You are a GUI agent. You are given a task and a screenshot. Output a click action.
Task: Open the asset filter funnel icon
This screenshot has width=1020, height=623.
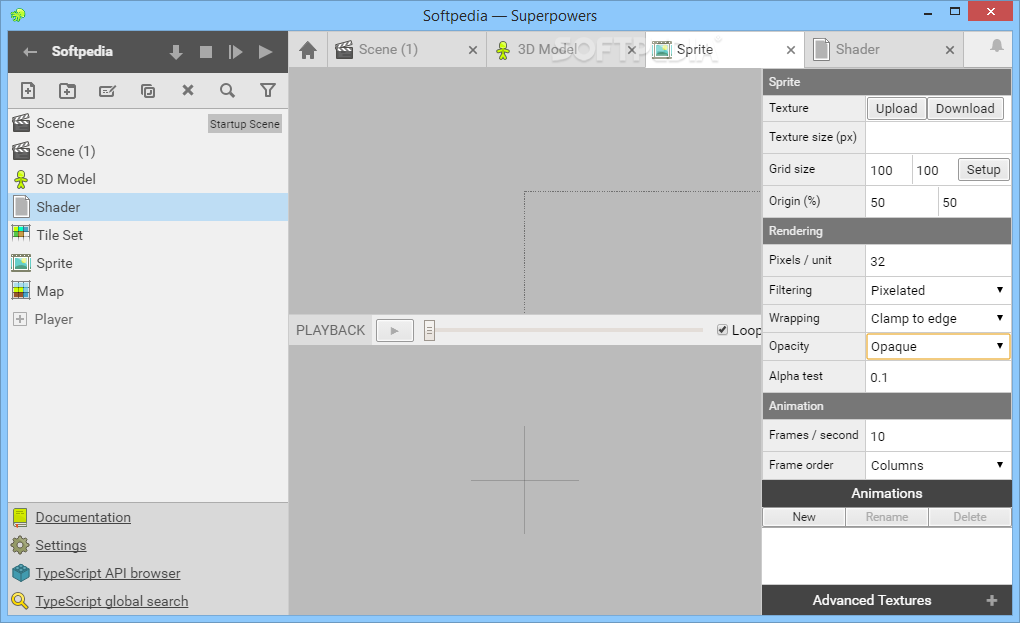click(x=267, y=90)
